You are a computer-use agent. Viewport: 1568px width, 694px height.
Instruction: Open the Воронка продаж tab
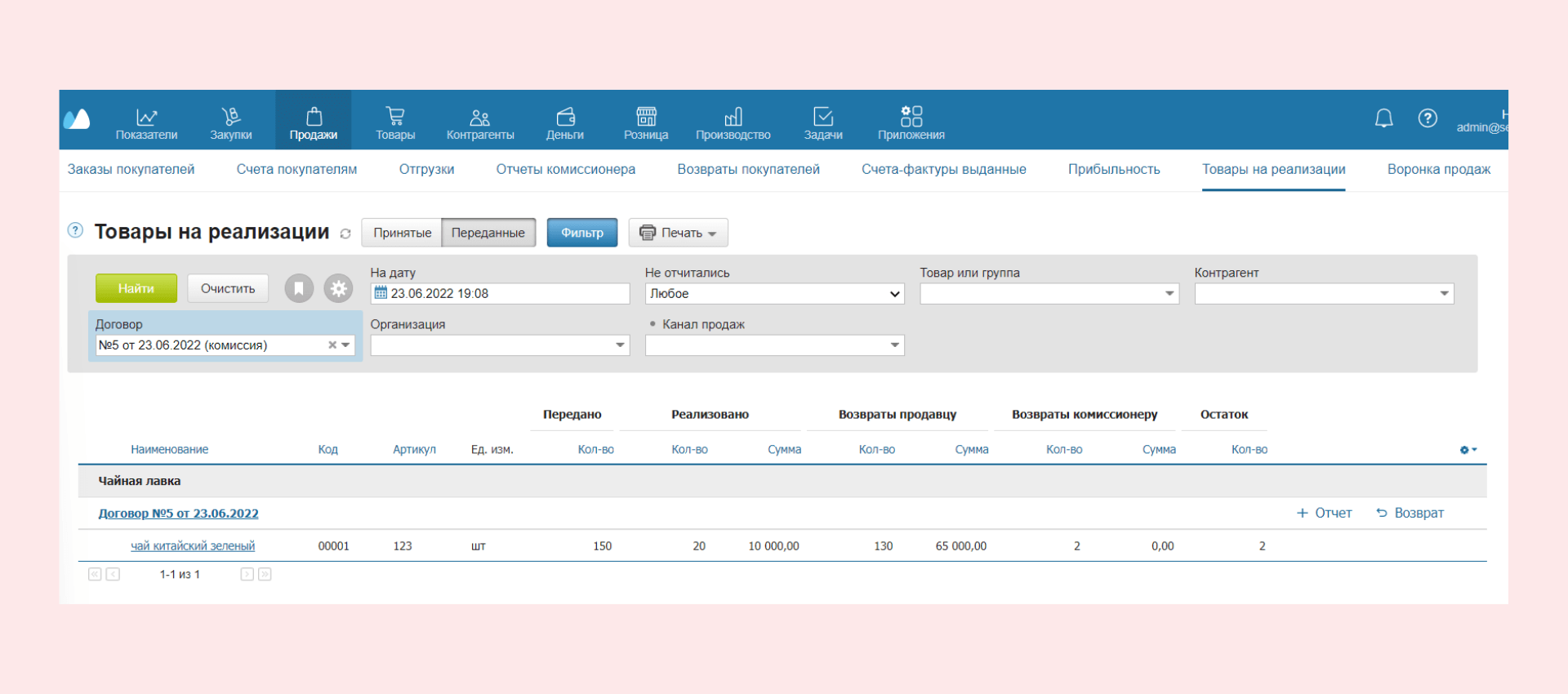[1438, 169]
